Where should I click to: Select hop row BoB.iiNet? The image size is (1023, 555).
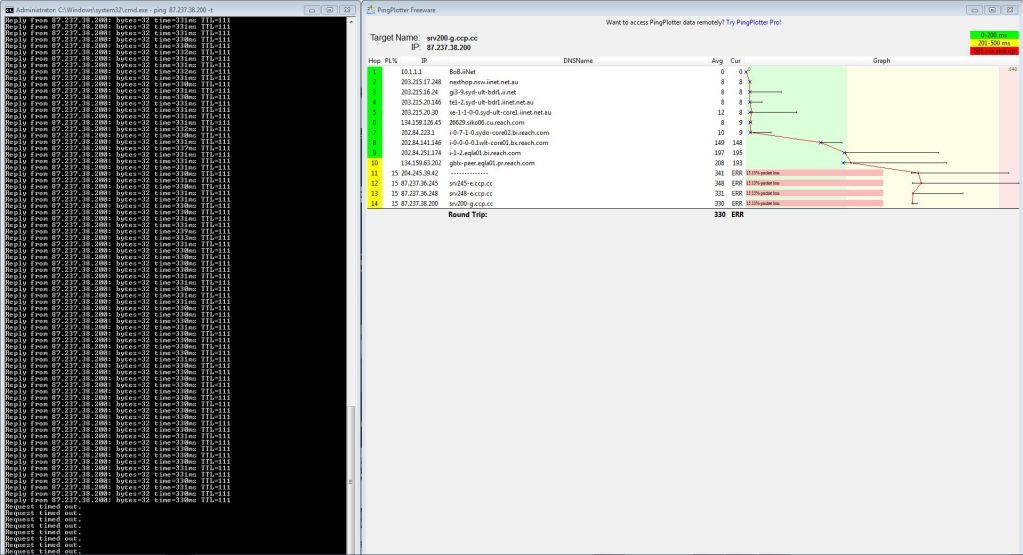click(693, 72)
